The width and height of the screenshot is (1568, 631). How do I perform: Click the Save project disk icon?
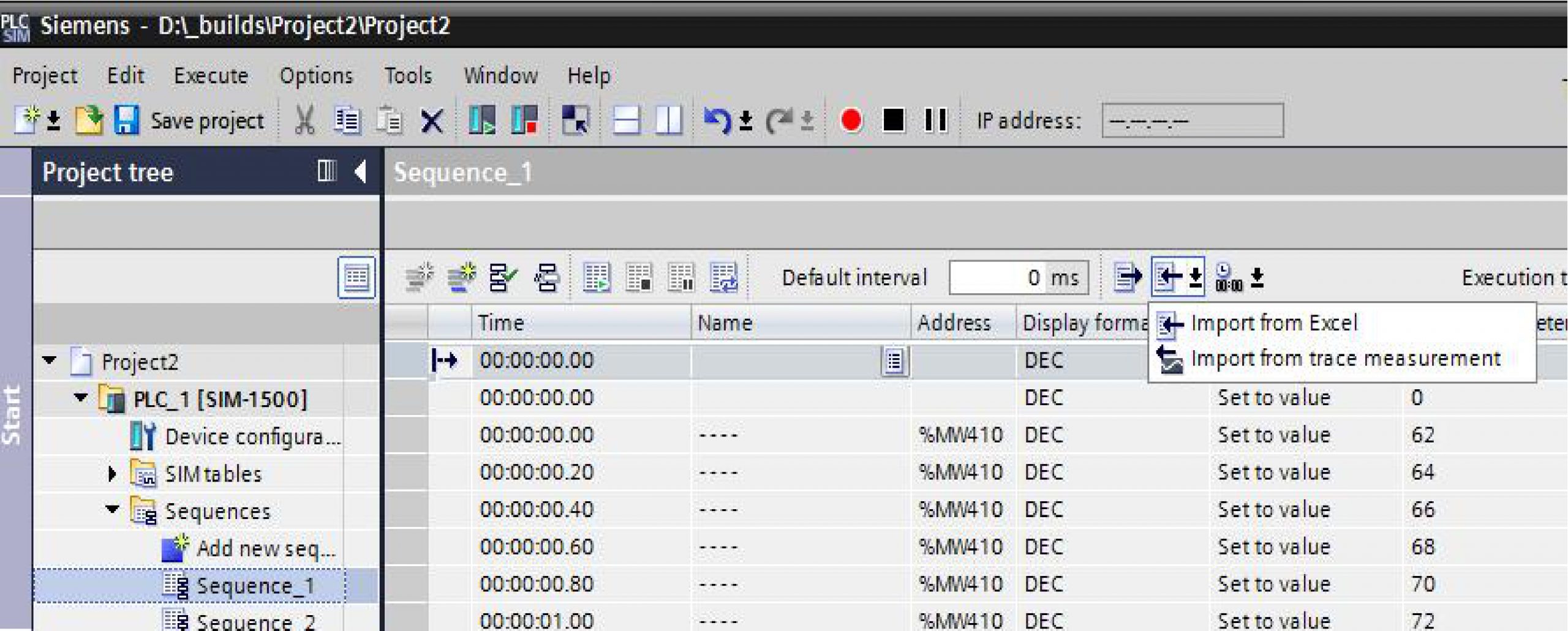point(126,120)
